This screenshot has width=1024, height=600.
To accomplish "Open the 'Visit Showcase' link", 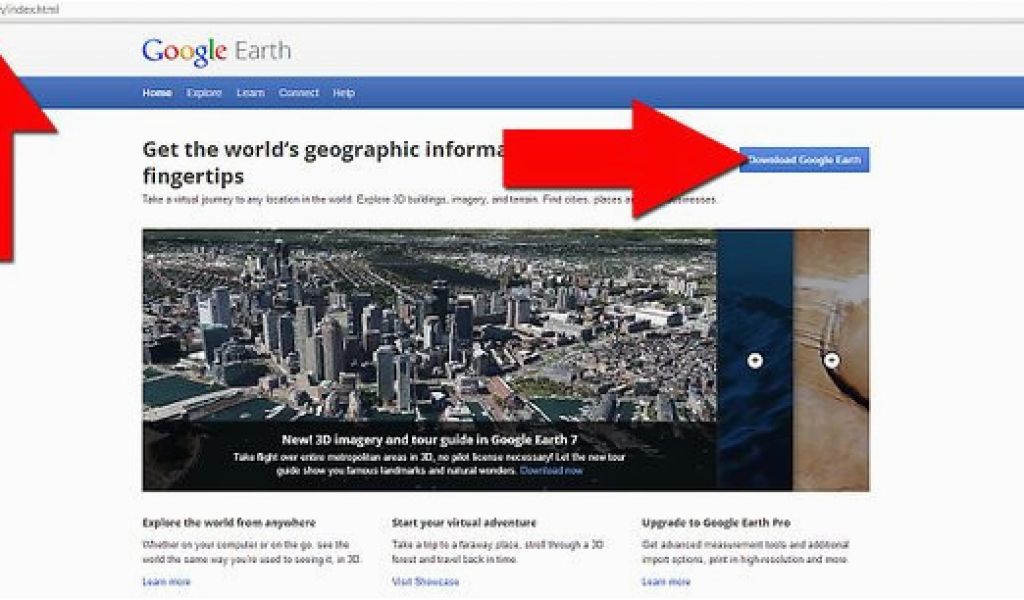I will pyautogui.click(x=426, y=582).
